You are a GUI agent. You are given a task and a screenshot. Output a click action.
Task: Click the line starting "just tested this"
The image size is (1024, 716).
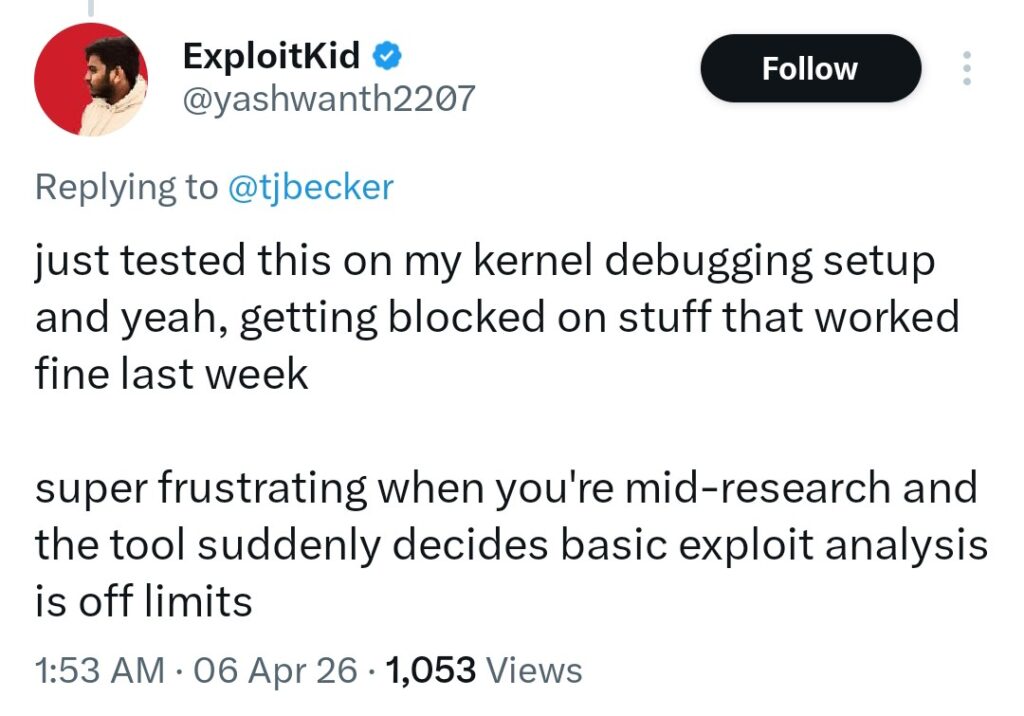click(485, 262)
